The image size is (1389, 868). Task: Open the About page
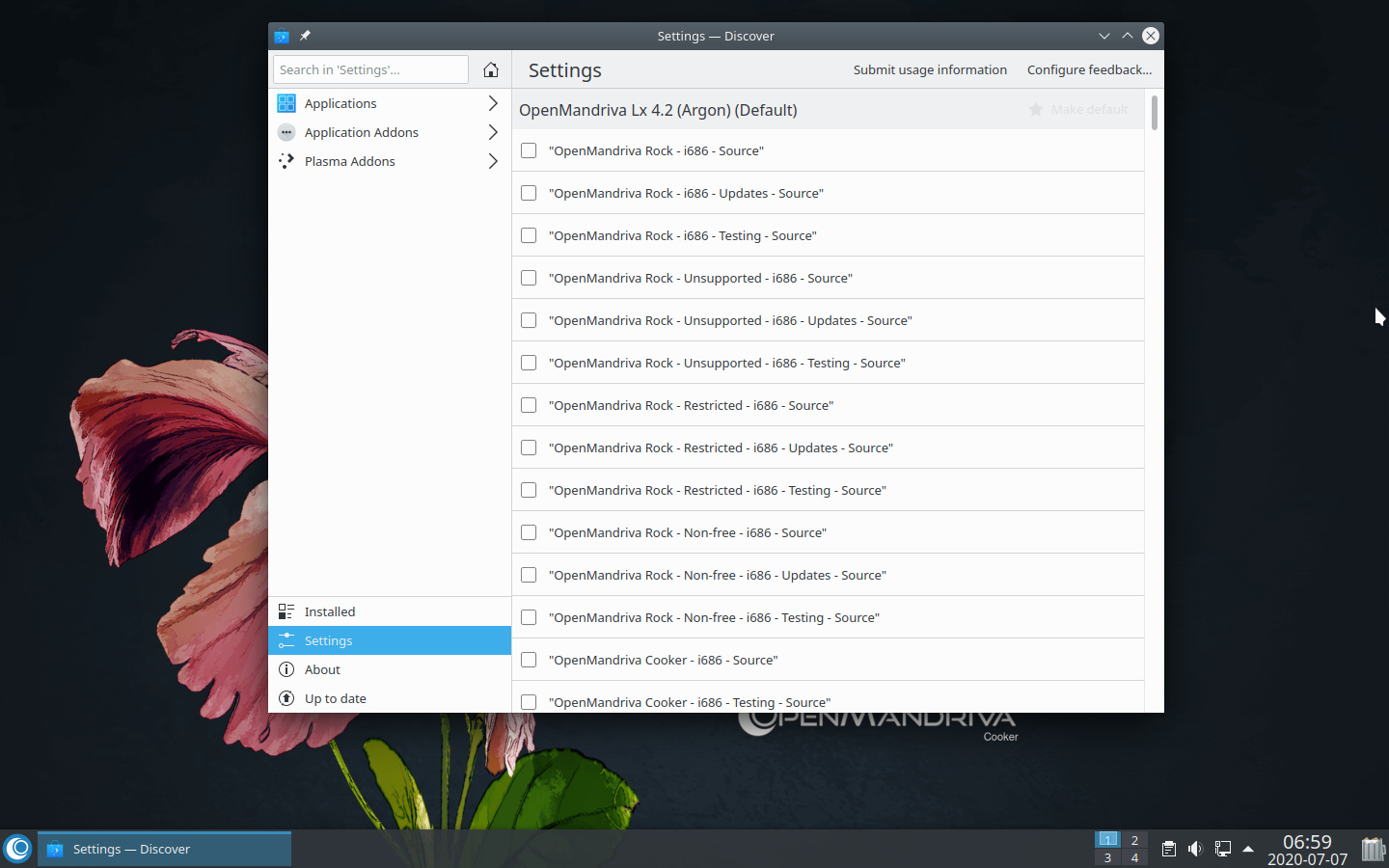coord(390,669)
